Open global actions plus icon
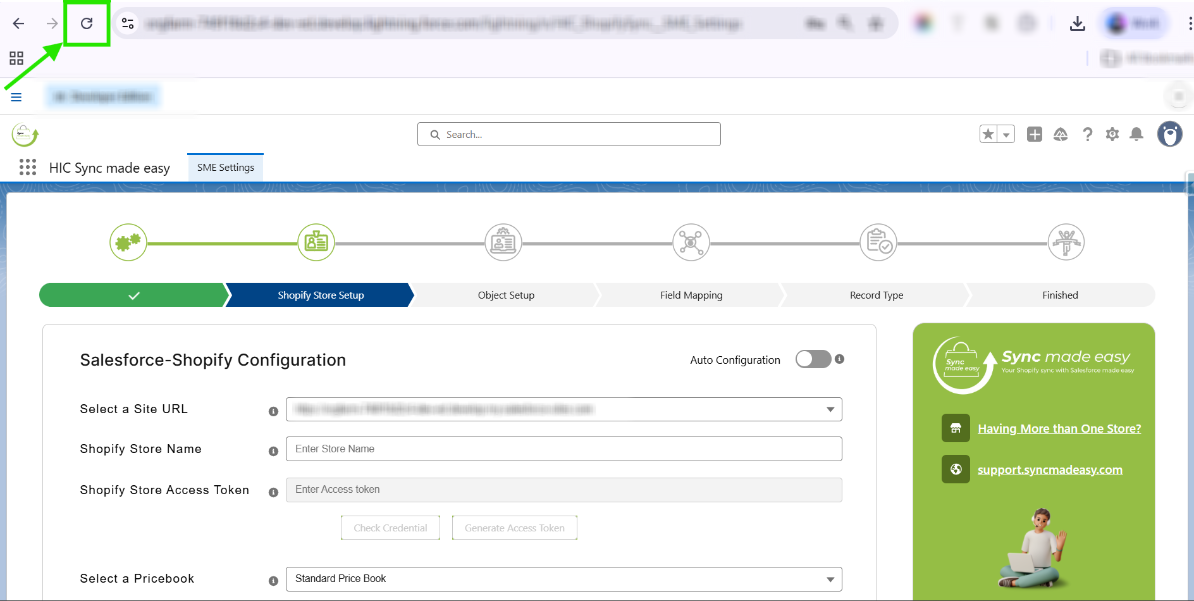Screen dimensions: 1194x601 (1034, 134)
